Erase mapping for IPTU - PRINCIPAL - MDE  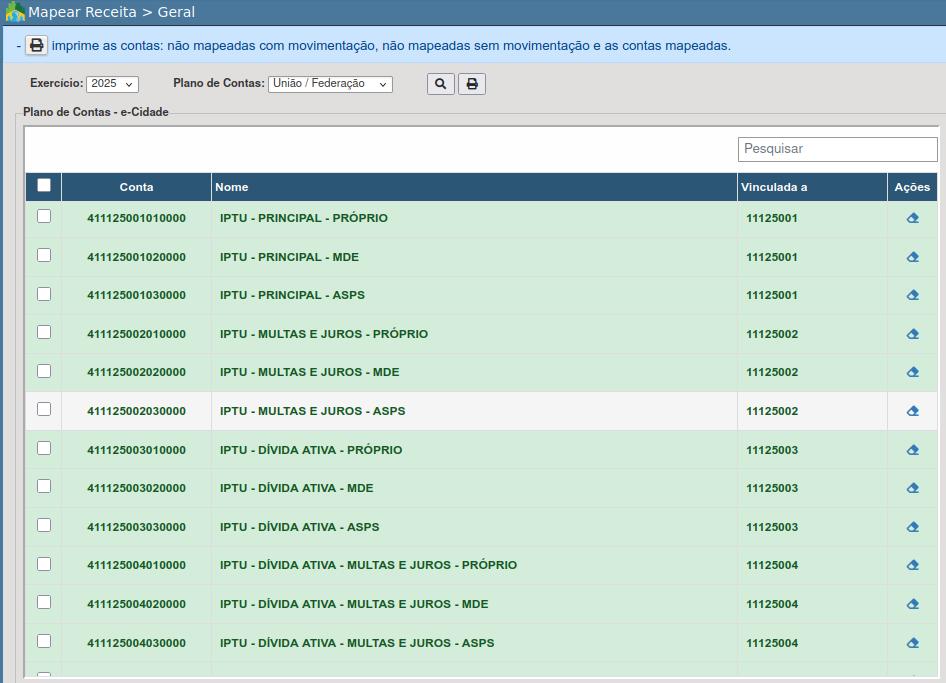click(x=912, y=257)
